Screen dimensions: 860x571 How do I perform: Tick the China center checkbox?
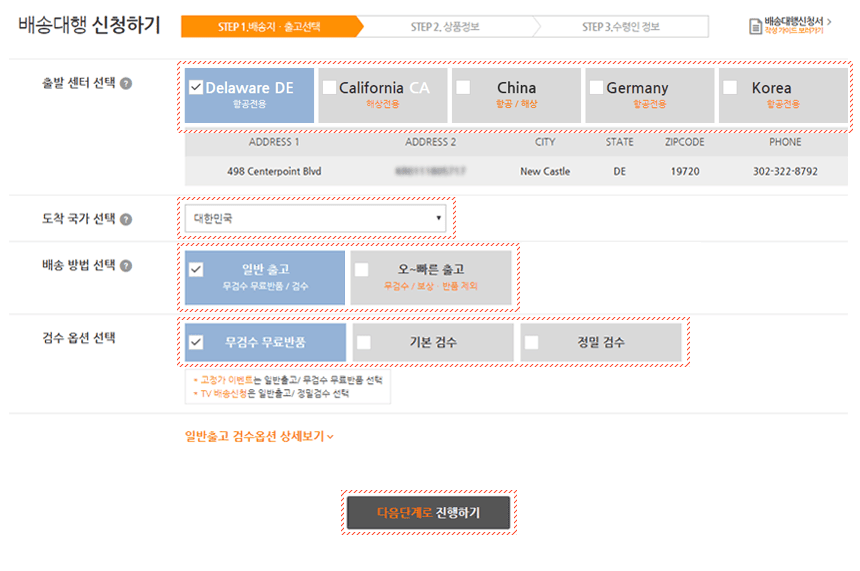(463, 88)
